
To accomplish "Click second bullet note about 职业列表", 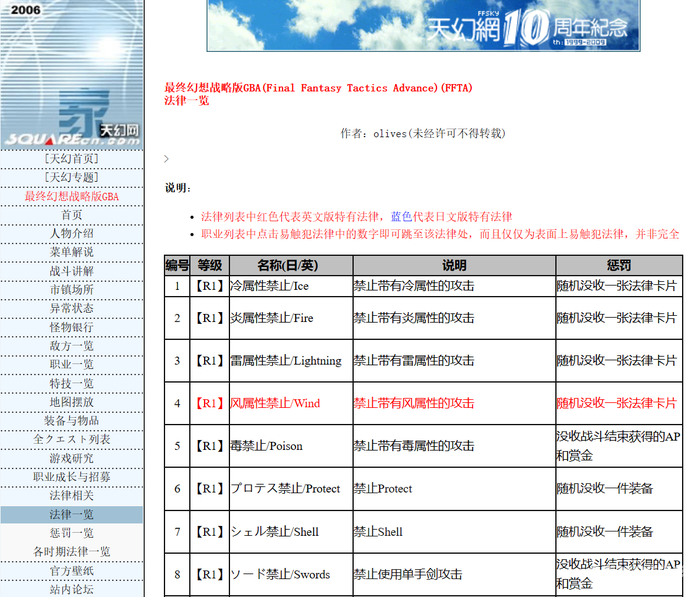I will click(x=440, y=234).
